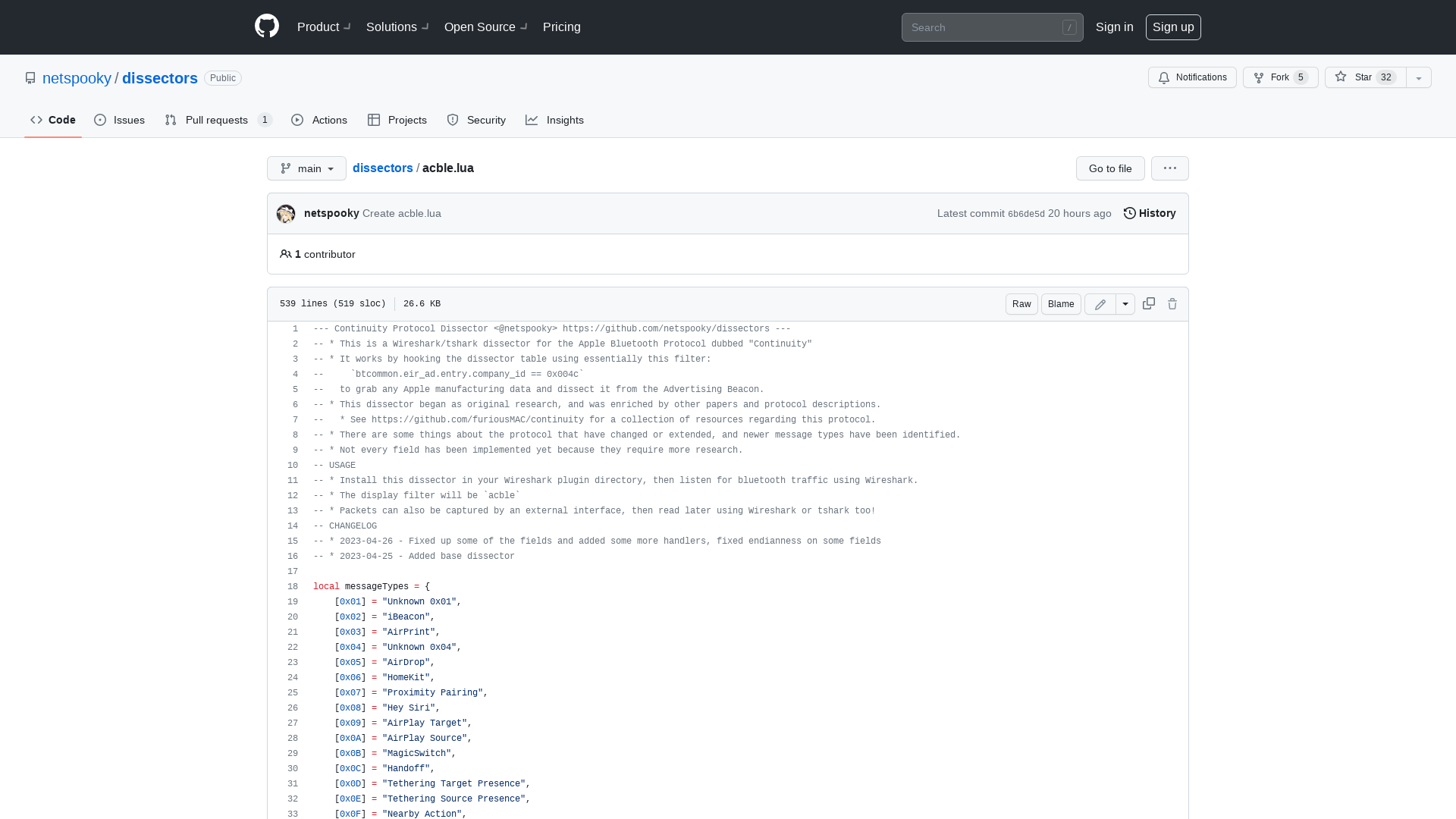Image resolution: width=1456 pixels, height=819 pixels.
Task: Expand the main branch dropdown
Action: click(x=306, y=168)
